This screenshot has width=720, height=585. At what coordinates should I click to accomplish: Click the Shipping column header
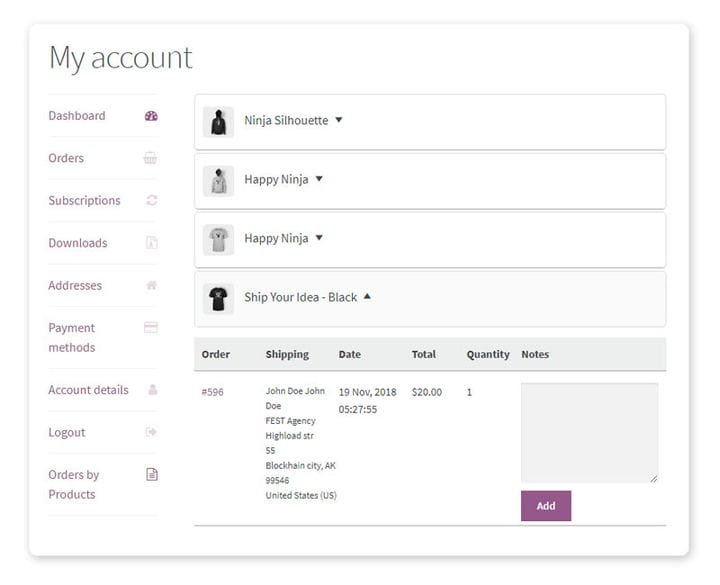pos(287,354)
